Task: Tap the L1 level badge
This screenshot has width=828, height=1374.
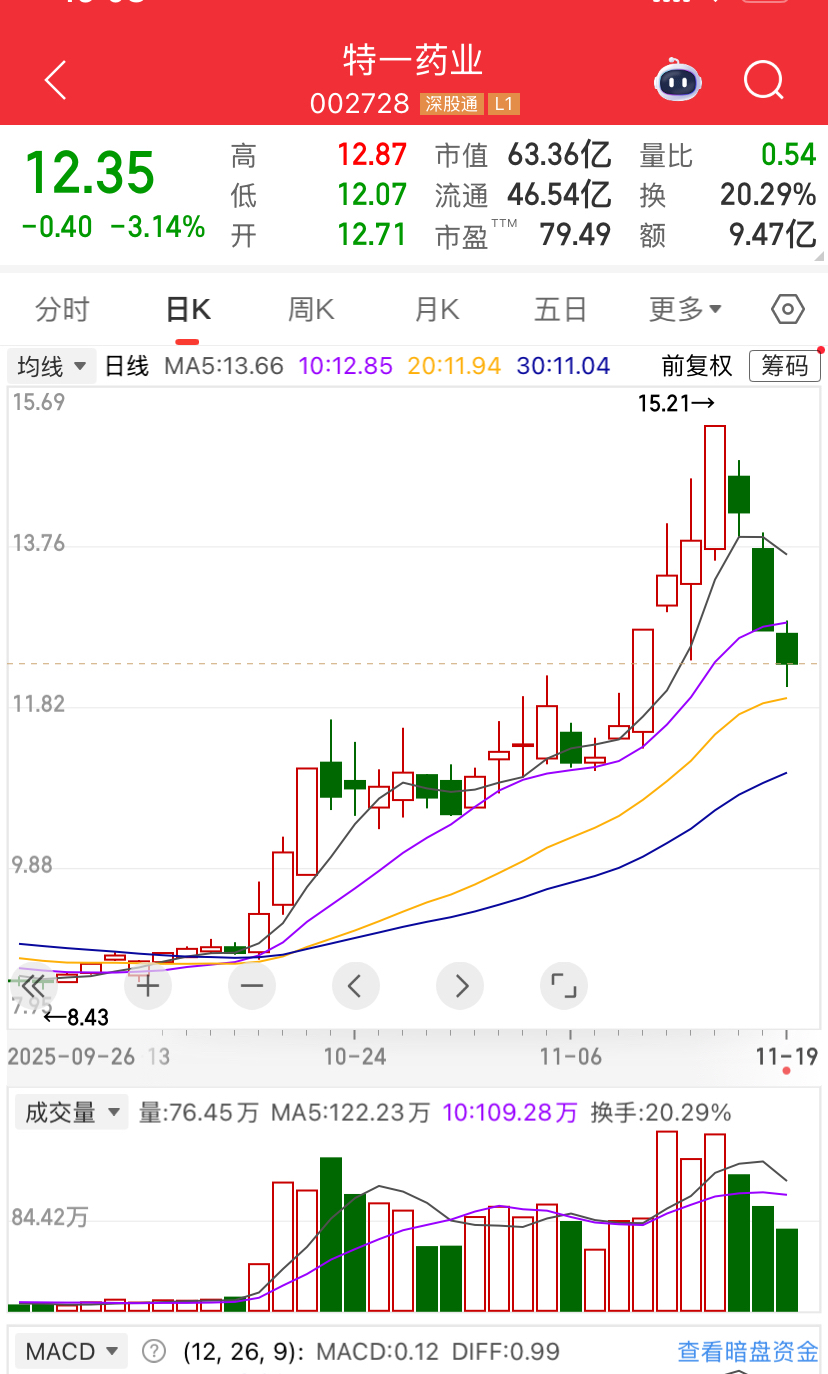Action: (504, 104)
